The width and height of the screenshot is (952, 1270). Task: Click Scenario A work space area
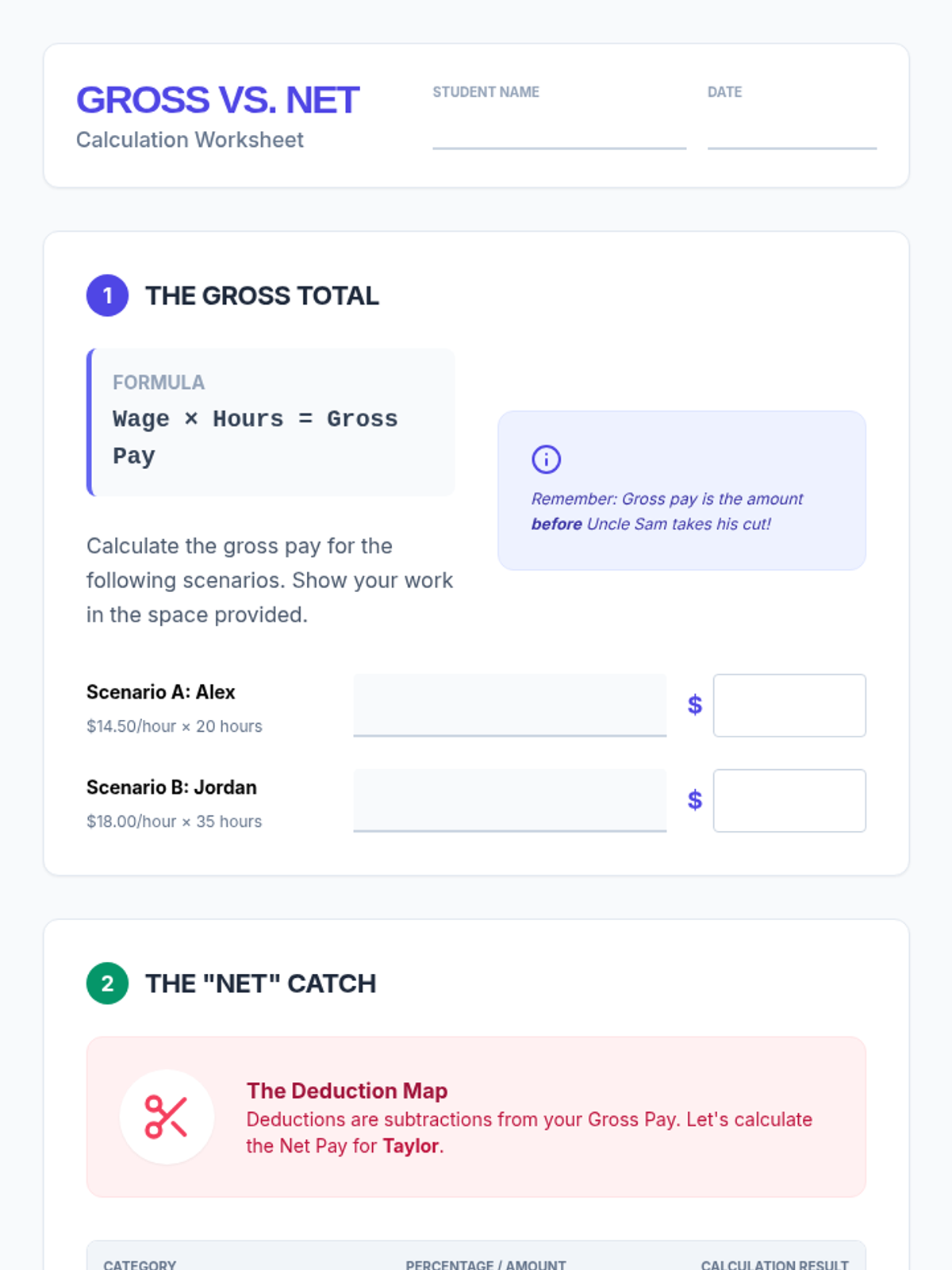point(509,705)
